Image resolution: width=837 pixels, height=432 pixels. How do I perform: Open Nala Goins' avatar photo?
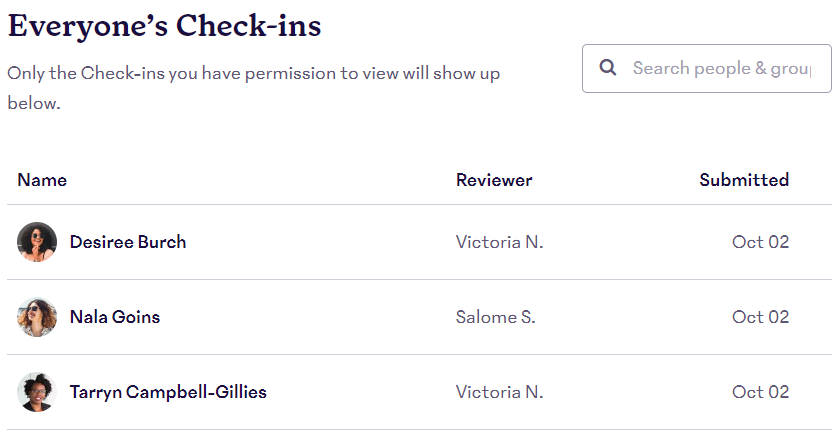[x=37, y=317]
